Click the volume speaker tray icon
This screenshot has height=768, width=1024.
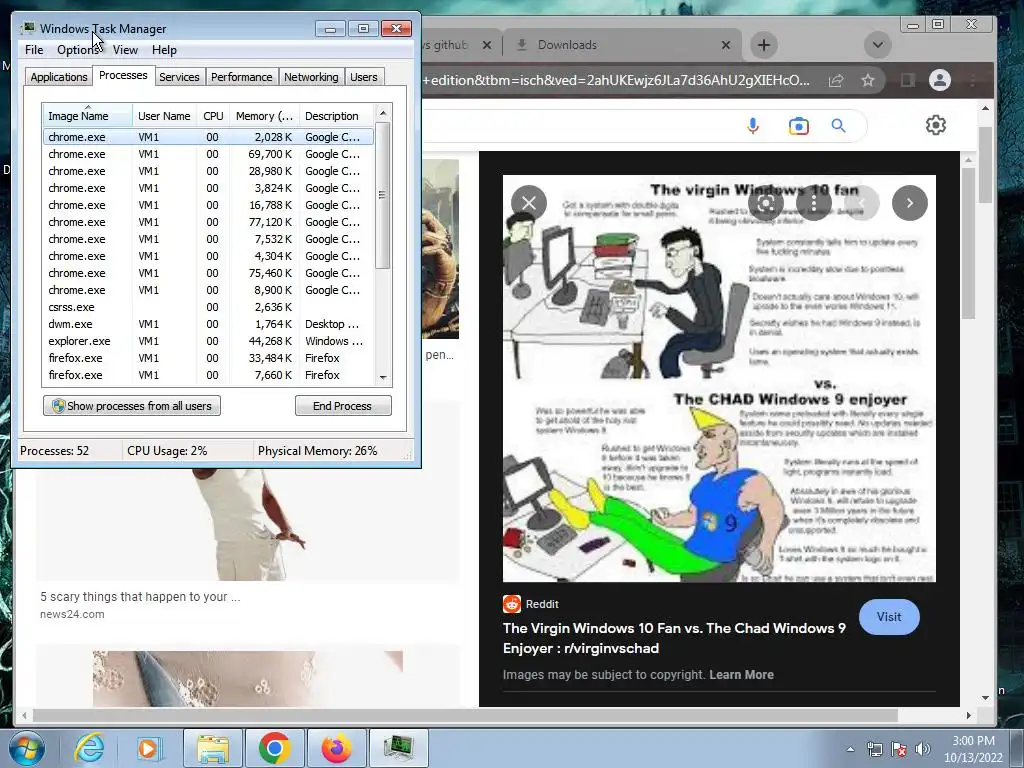click(x=923, y=749)
